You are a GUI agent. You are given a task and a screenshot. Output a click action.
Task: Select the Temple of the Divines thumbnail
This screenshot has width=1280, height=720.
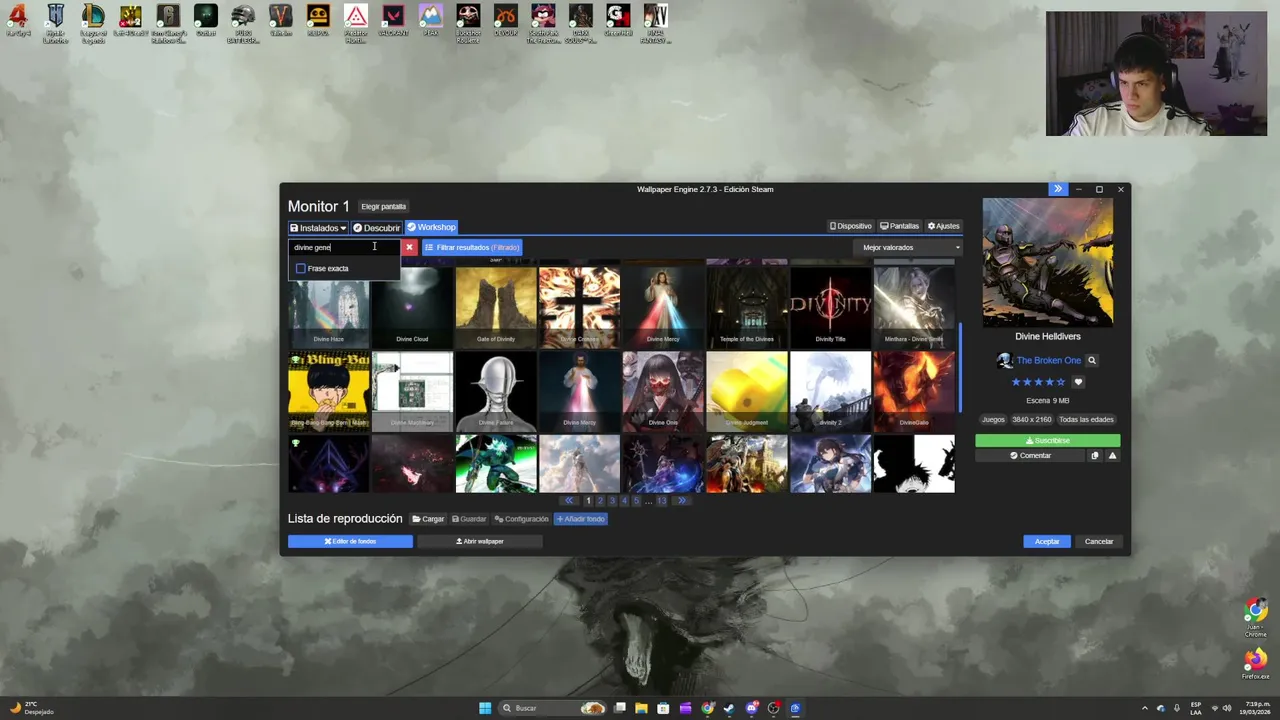point(747,306)
